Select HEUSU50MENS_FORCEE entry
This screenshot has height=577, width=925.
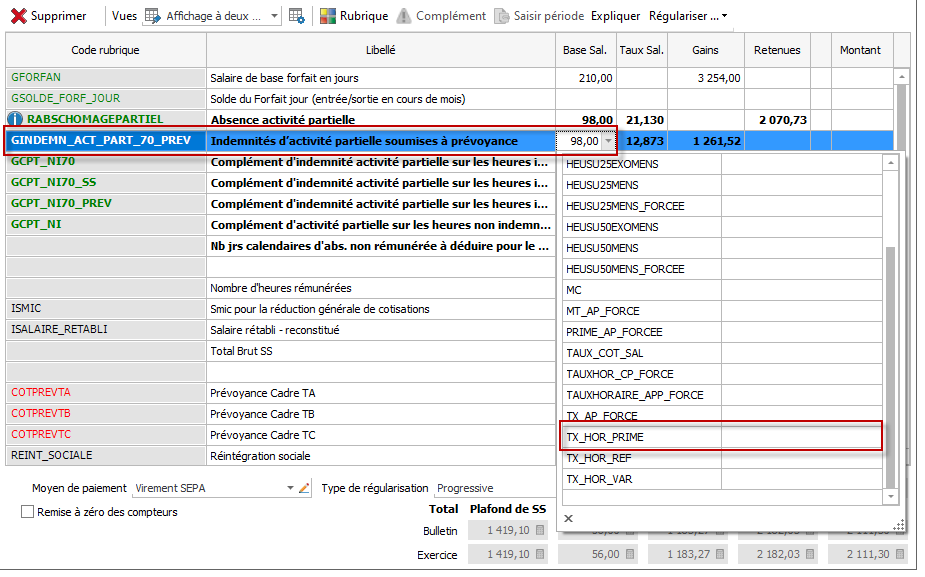coord(720,269)
